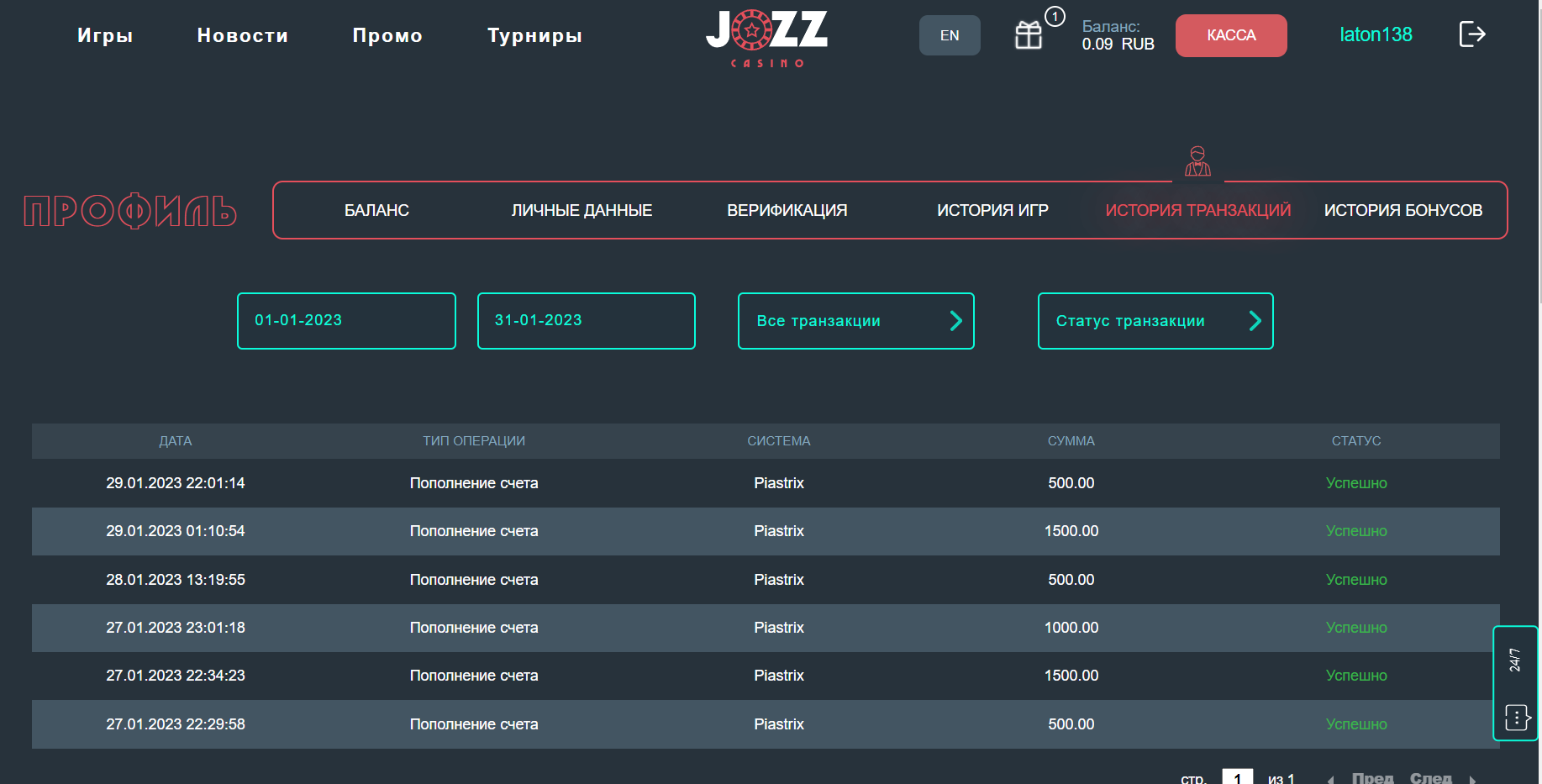Click the profile avatar icon above tabs

click(1197, 160)
